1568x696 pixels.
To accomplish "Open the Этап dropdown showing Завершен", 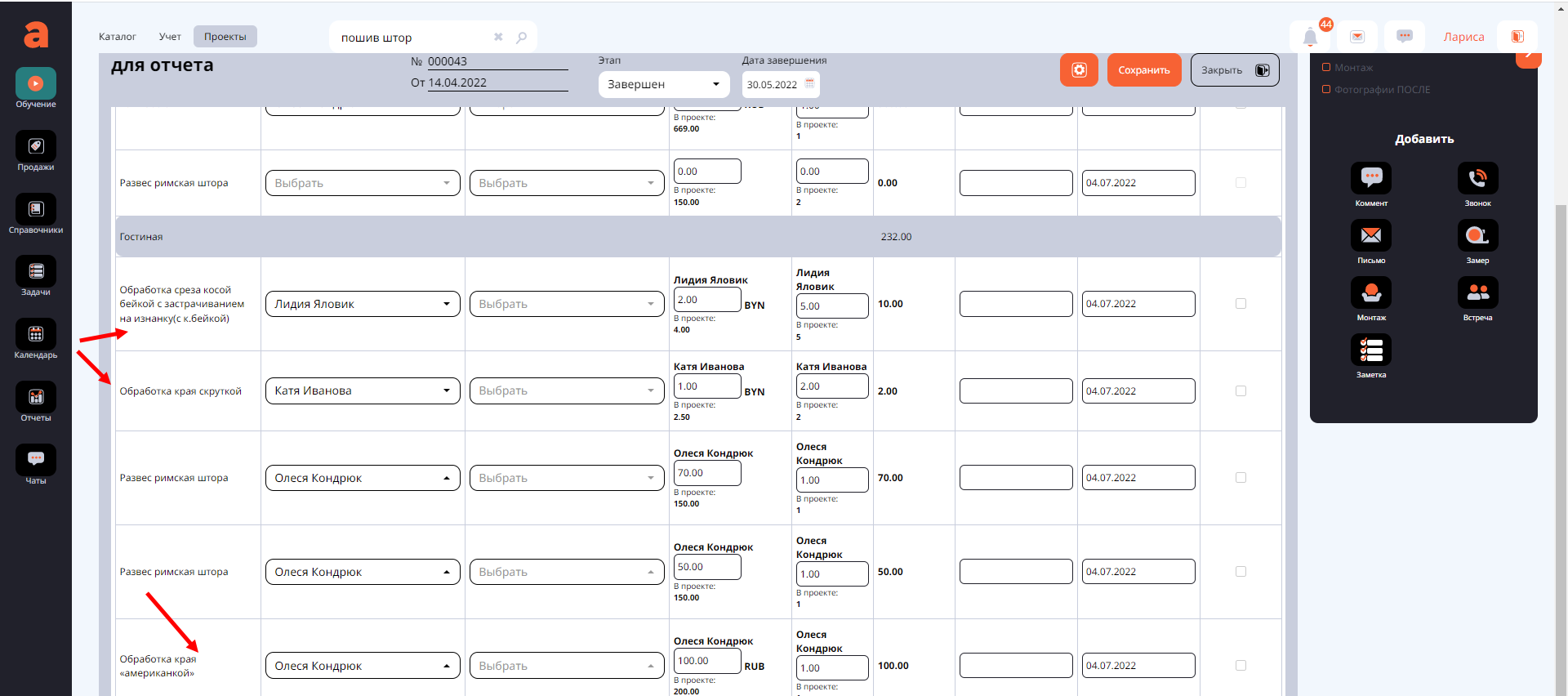I will (663, 84).
